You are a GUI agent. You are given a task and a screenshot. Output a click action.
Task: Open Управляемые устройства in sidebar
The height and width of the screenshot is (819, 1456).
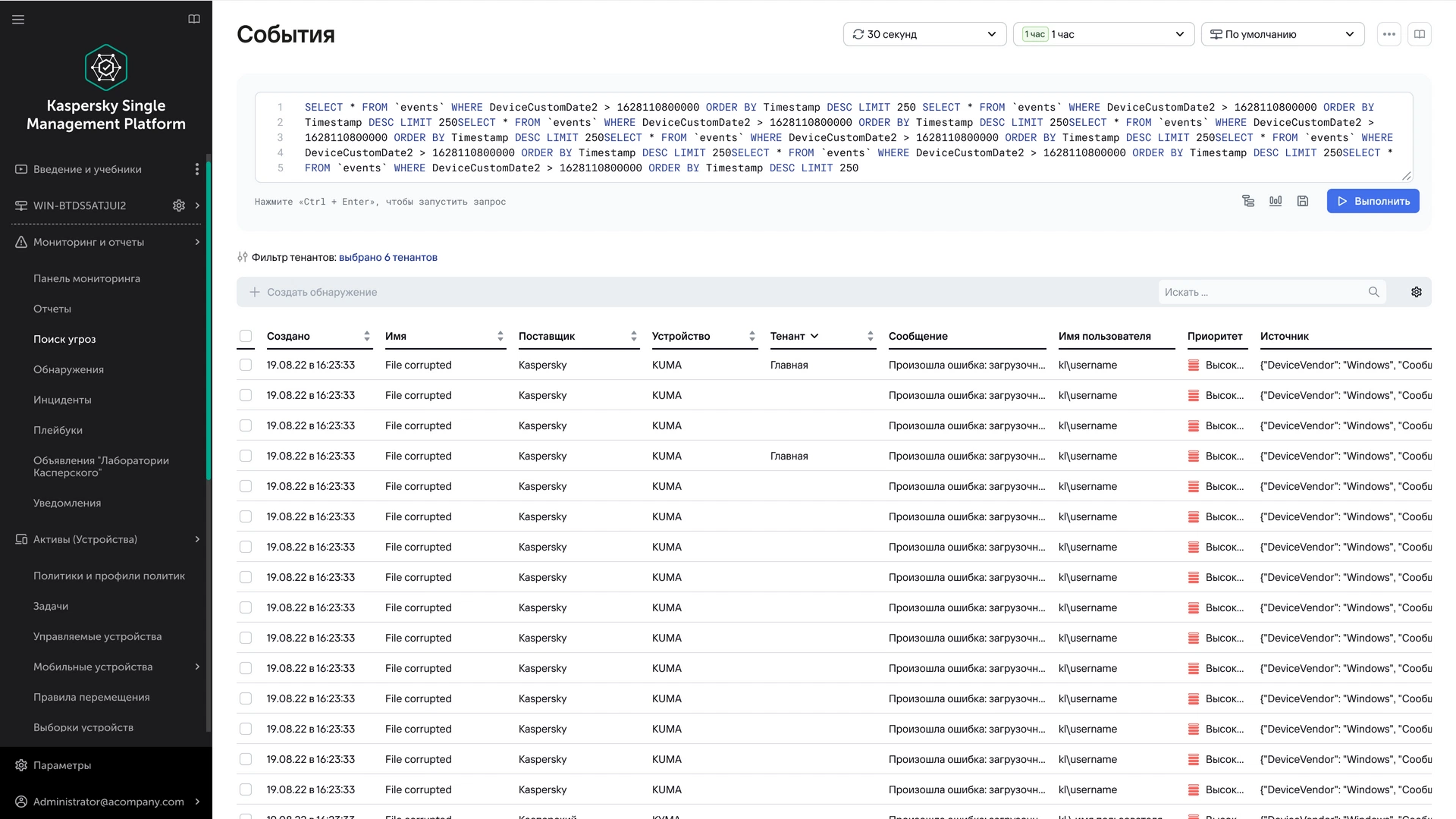point(98,636)
